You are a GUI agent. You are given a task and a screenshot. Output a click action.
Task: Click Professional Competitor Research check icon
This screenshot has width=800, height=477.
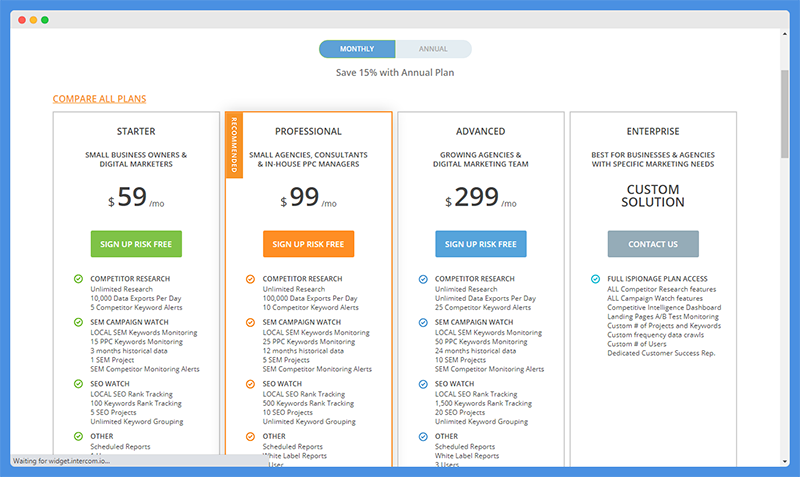tap(250, 279)
